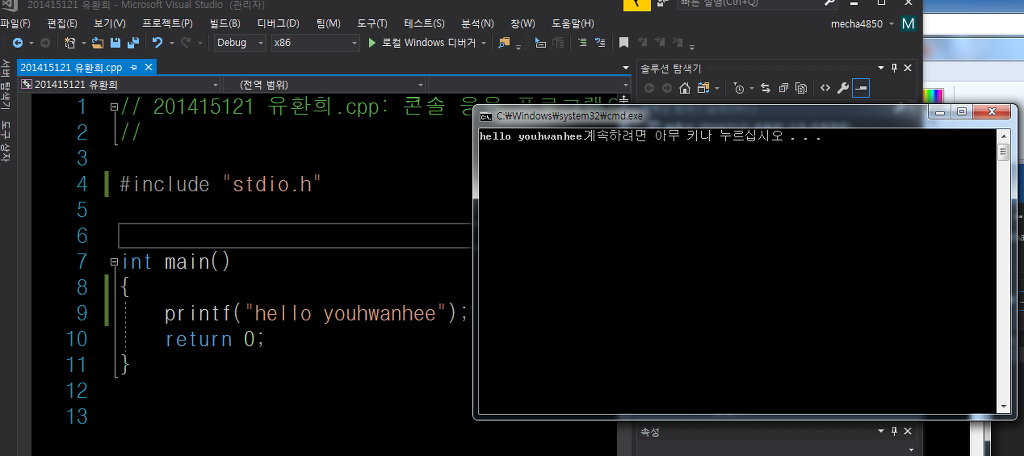Save the current file with the floppy icon
The height and width of the screenshot is (456, 1024).
point(116,42)
